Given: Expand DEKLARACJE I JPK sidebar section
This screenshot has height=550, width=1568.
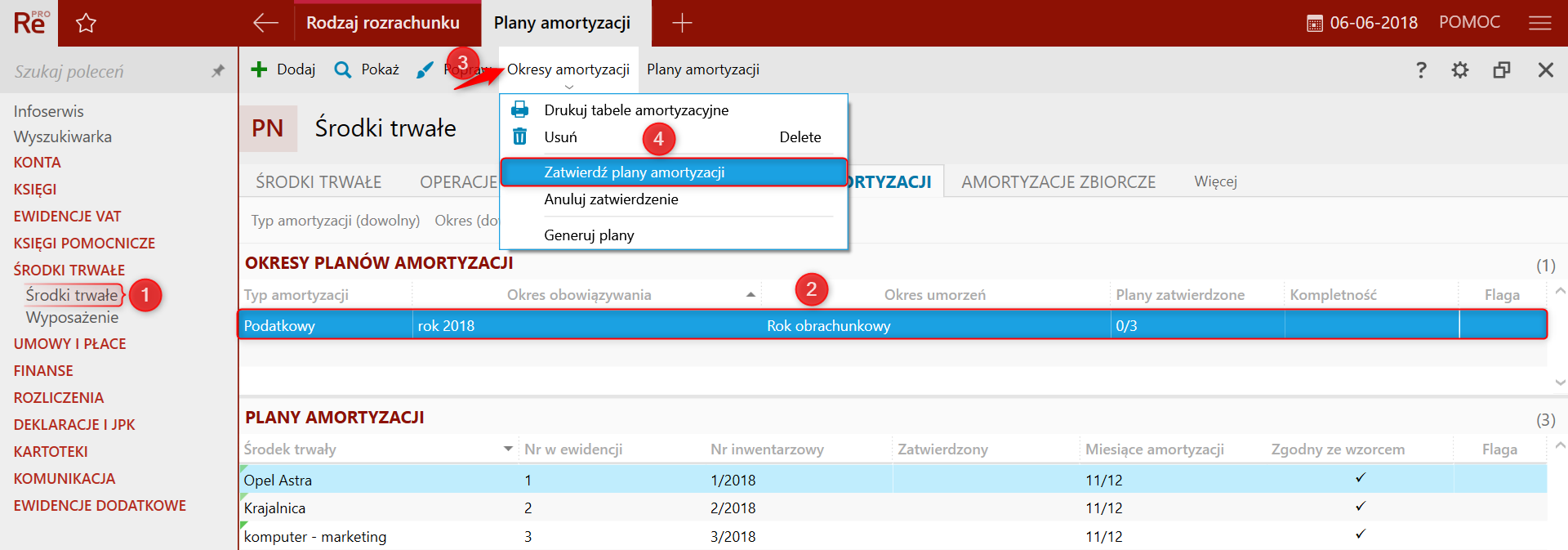Looking at the screenshot, I should (73, 425).
